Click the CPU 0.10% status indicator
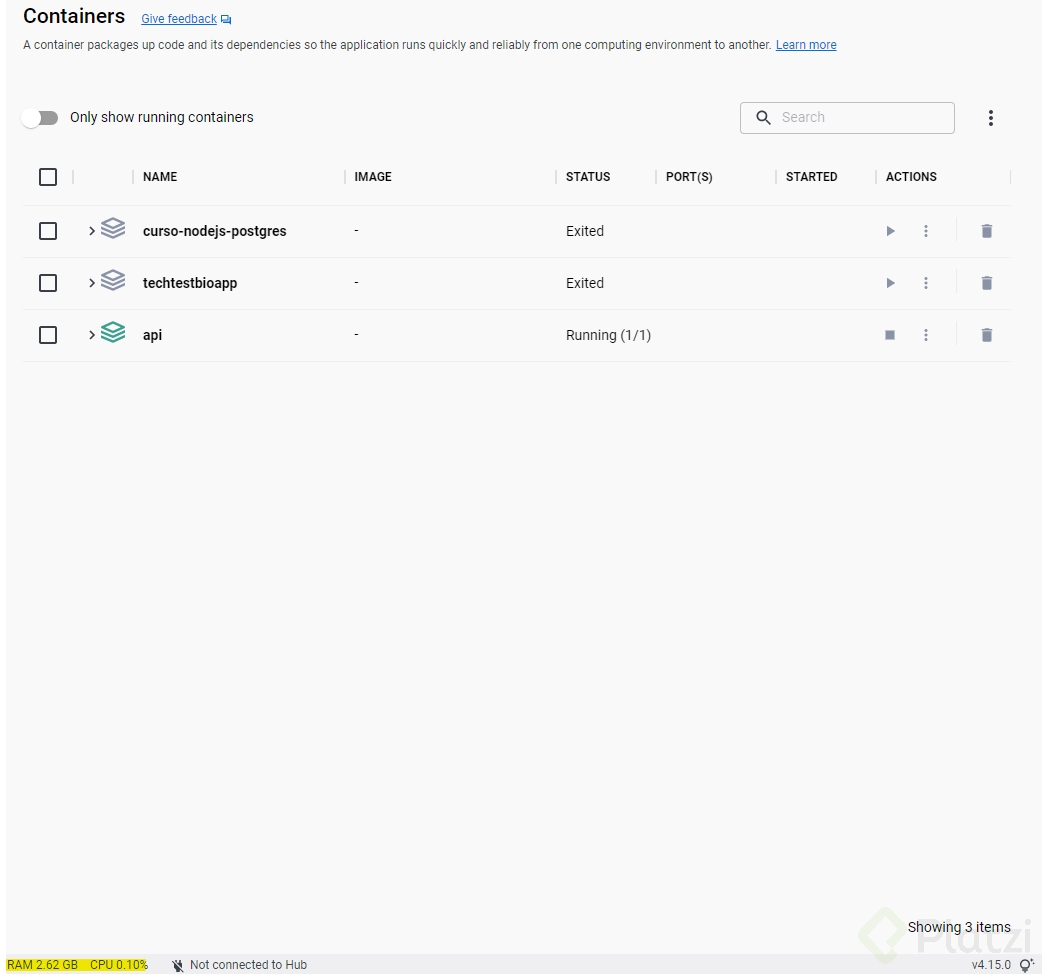1042x974 pixels. point(119,965)
